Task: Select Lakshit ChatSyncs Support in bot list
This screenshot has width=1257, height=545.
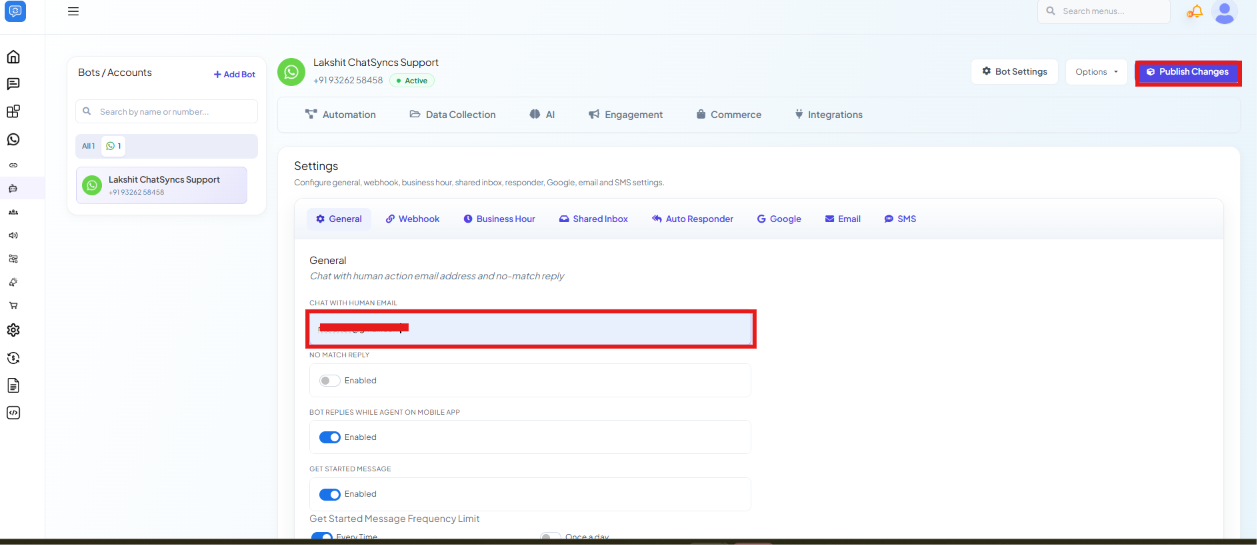Action: pyautogui.click(x=161, y=185)
